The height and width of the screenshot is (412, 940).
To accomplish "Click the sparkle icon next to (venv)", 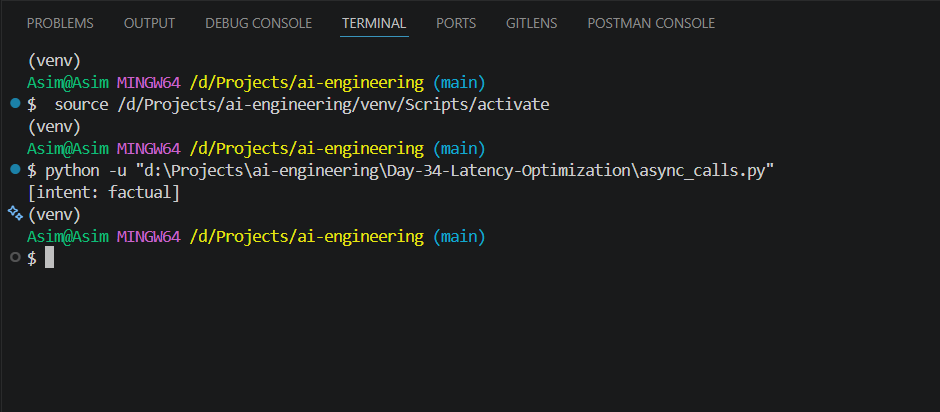I will pyautogui.click(x=16, y=212).
